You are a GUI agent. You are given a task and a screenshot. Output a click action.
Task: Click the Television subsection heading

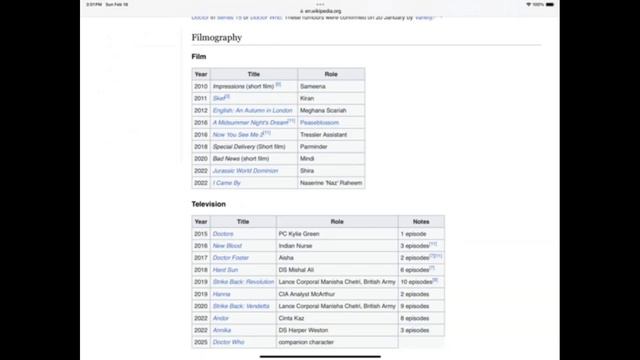click(209, 204)
